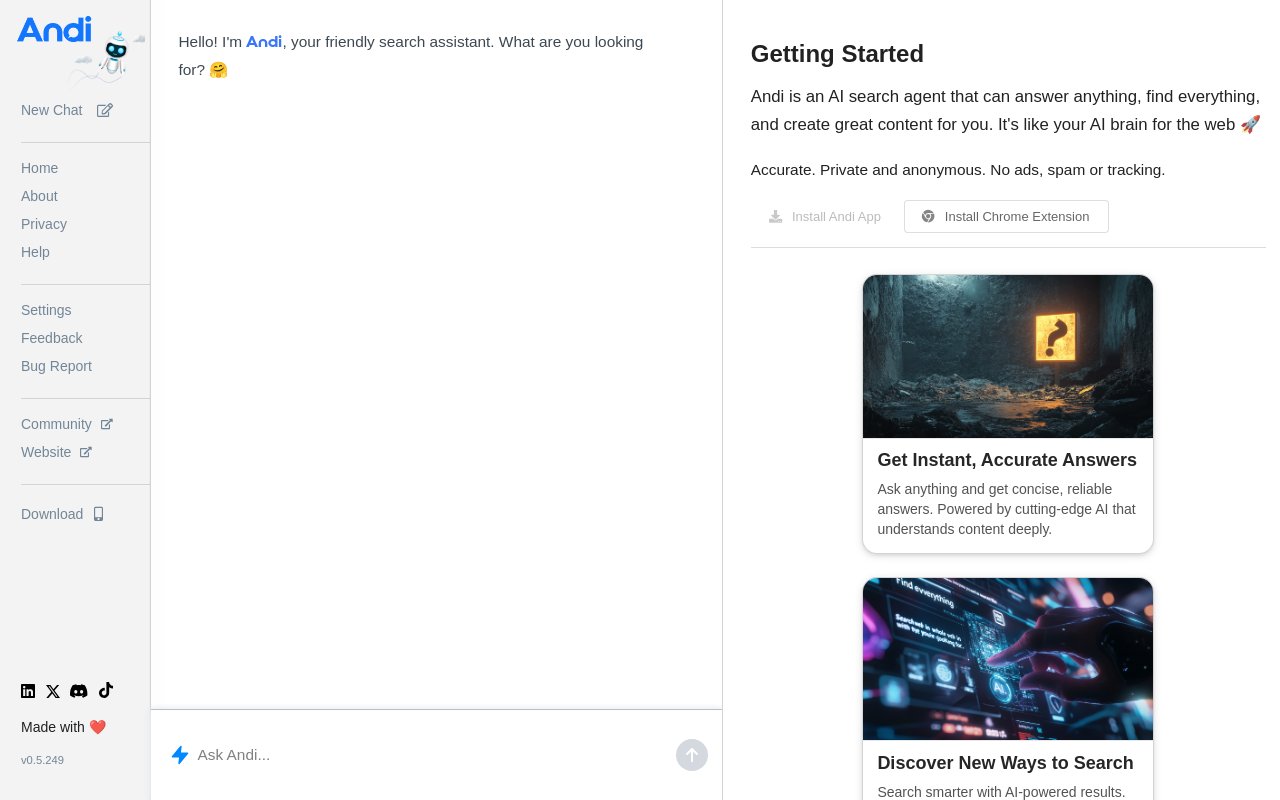The height and width of the screenshot is (800, 1280).
Task: Open the Help page
Action: pyautogui.click(x=35, y=252)
